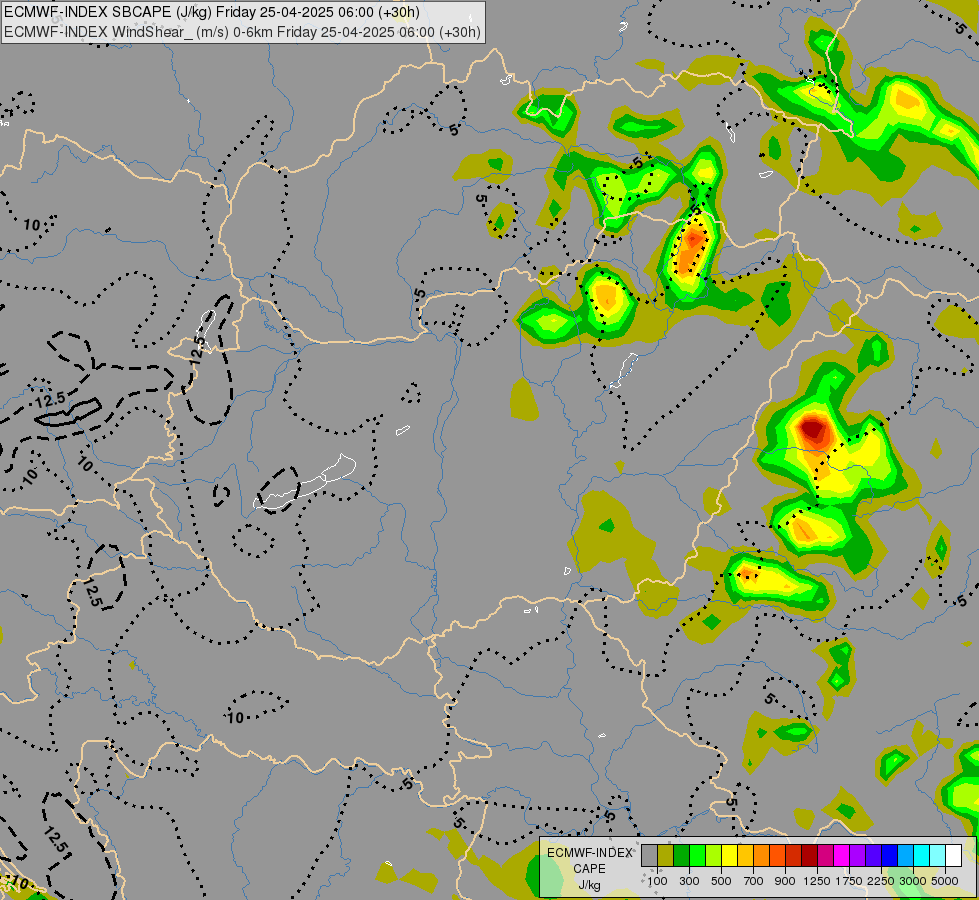Select the pure blue legend swatch

(x=890, y=856)
